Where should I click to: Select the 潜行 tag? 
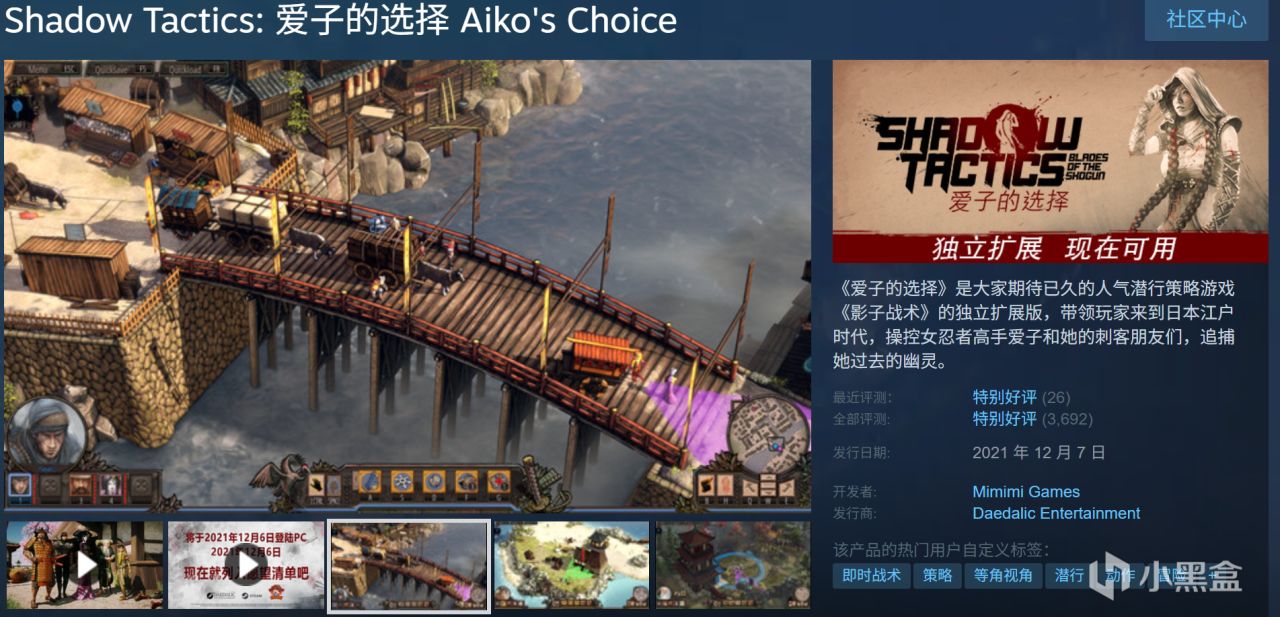pyautogui.click(x=1069, y=575)
